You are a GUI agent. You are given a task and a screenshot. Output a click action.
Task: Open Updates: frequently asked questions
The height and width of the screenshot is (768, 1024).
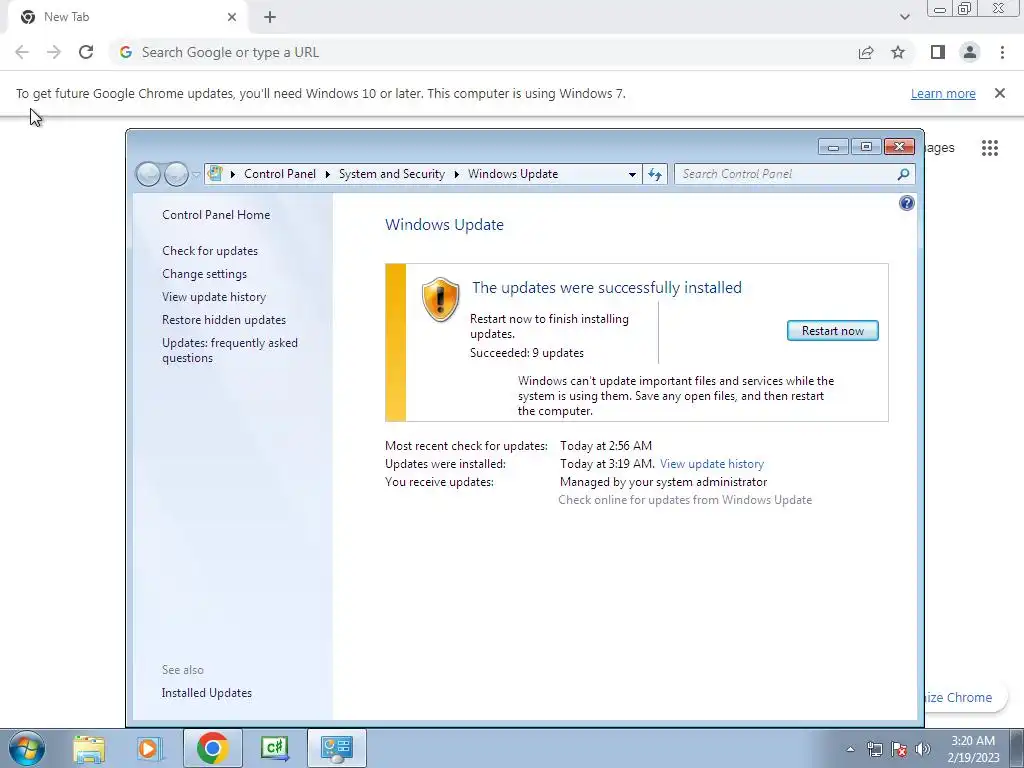[230, 350]
